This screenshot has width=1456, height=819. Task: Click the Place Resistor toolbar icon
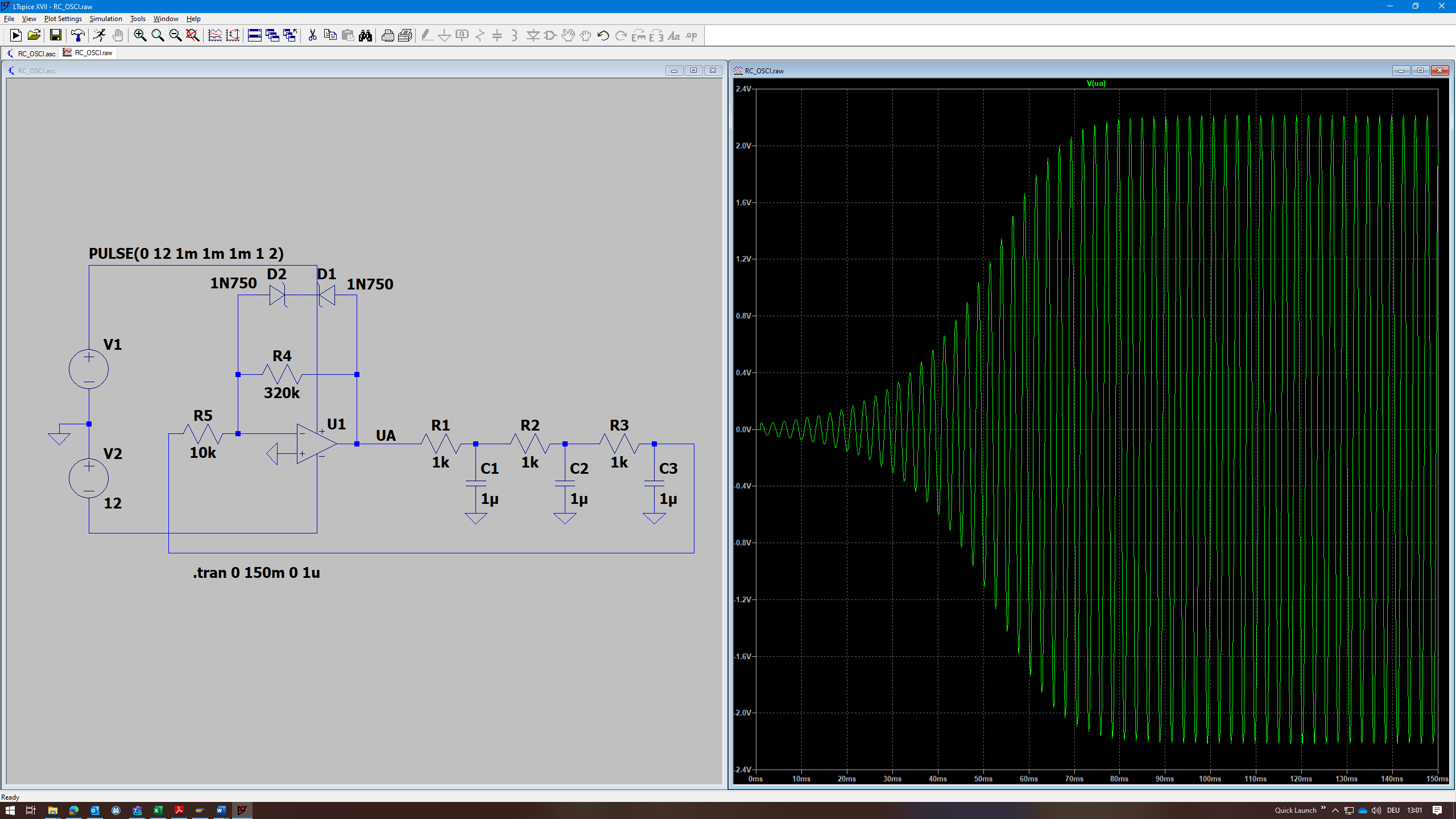(x=480, y=35)
